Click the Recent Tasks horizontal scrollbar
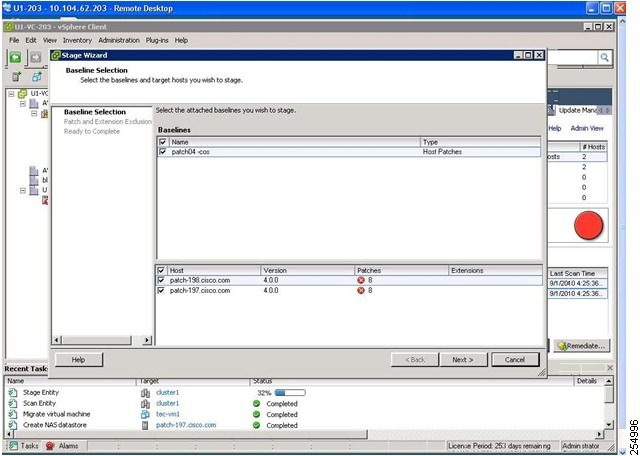Viewport: 640px width, 456px height. pyautogui.click(x=190, y=434)
